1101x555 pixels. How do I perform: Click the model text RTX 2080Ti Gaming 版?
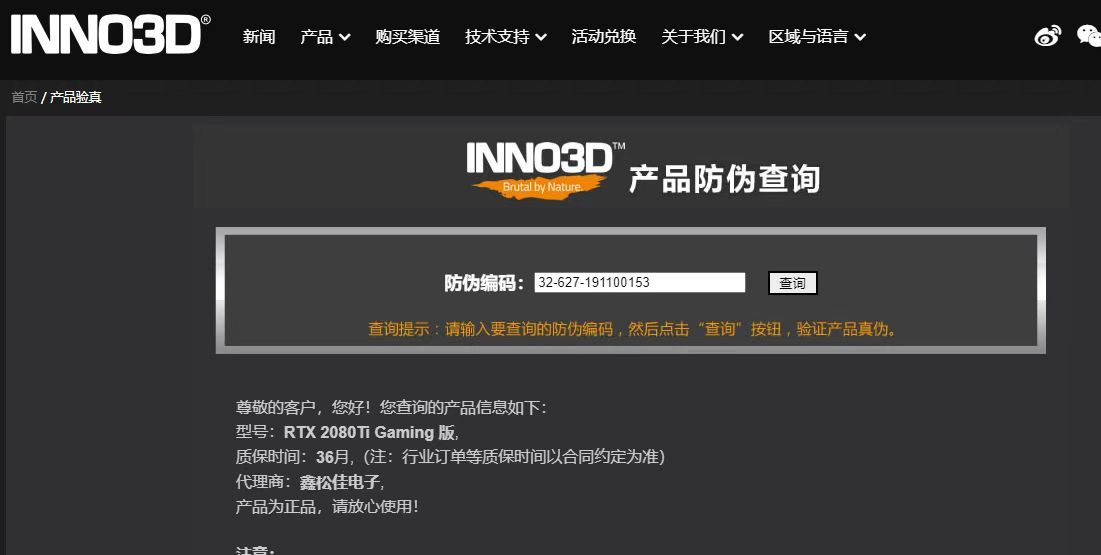pyautogui.click(x=370, y=432)
